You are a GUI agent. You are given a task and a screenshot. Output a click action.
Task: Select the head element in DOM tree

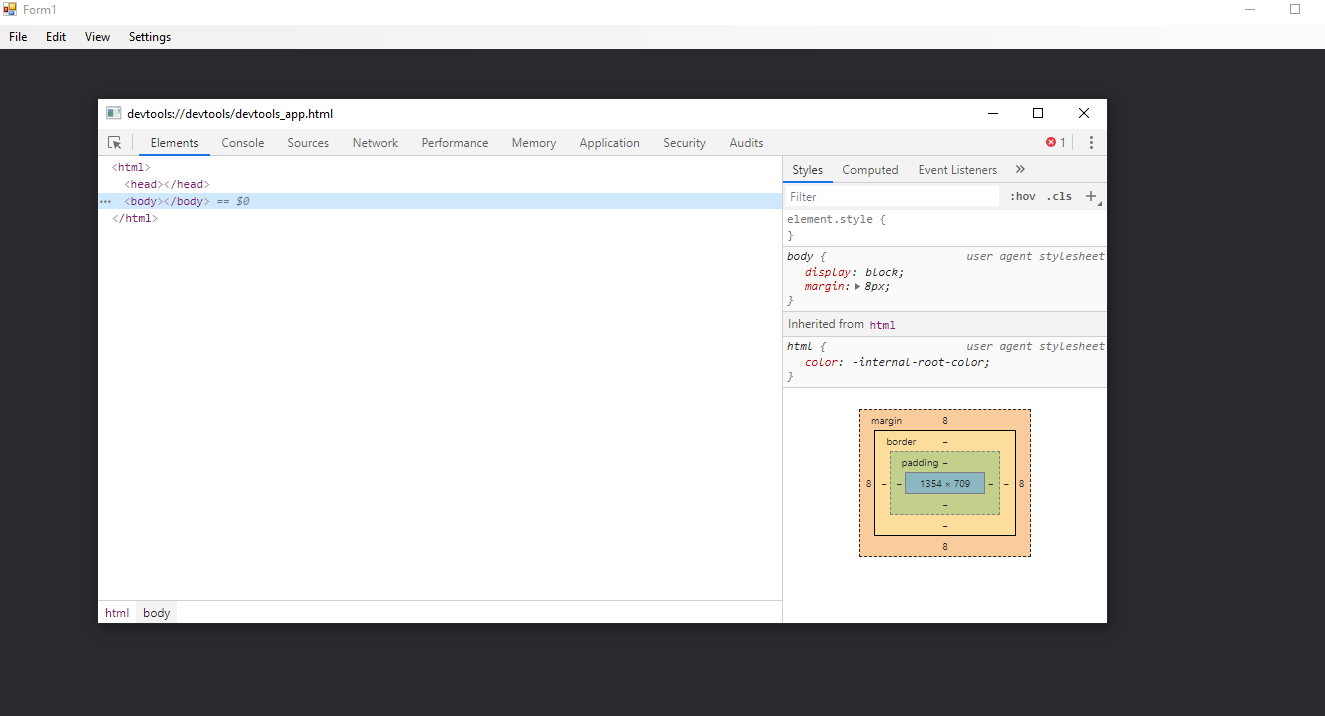point(166,185)
